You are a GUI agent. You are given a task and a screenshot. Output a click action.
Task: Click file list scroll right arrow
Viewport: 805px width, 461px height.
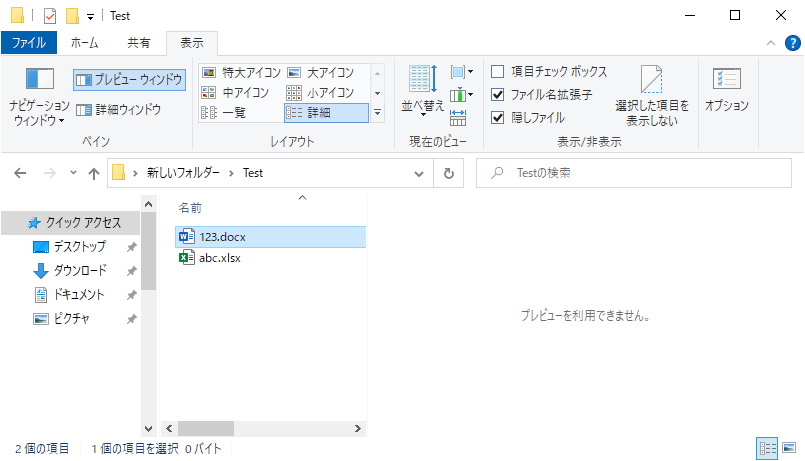[x=358, y=429]
